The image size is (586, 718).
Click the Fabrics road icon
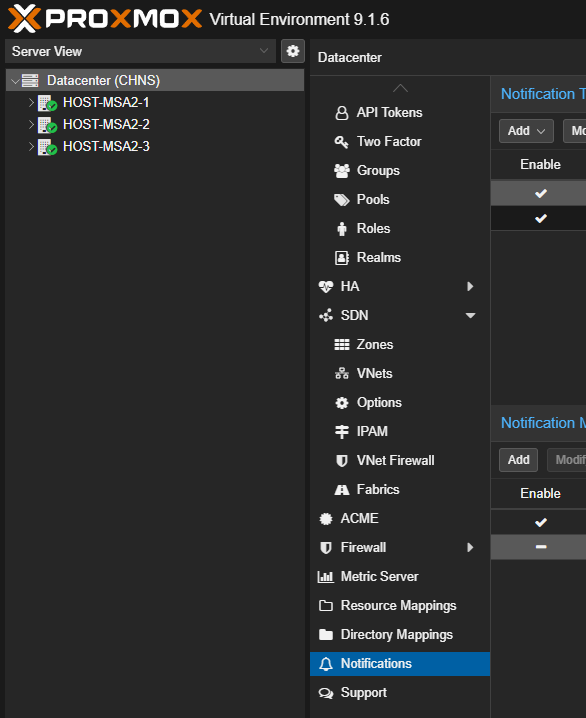(x=342, y=490)
